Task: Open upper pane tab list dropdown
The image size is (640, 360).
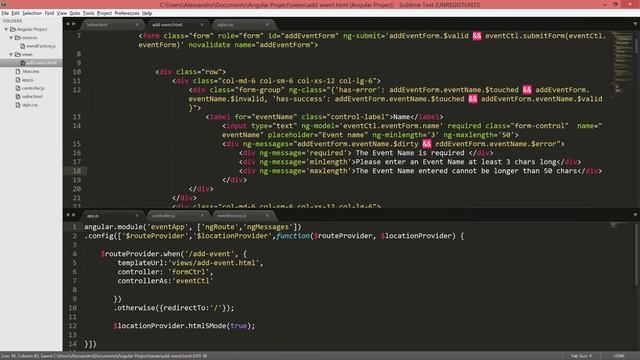Action: point(635,24)
